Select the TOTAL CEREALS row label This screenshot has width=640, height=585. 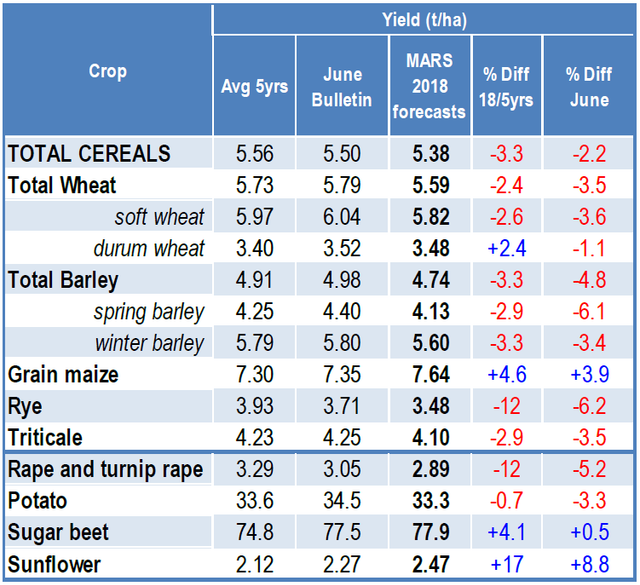[x=89, y=154]
